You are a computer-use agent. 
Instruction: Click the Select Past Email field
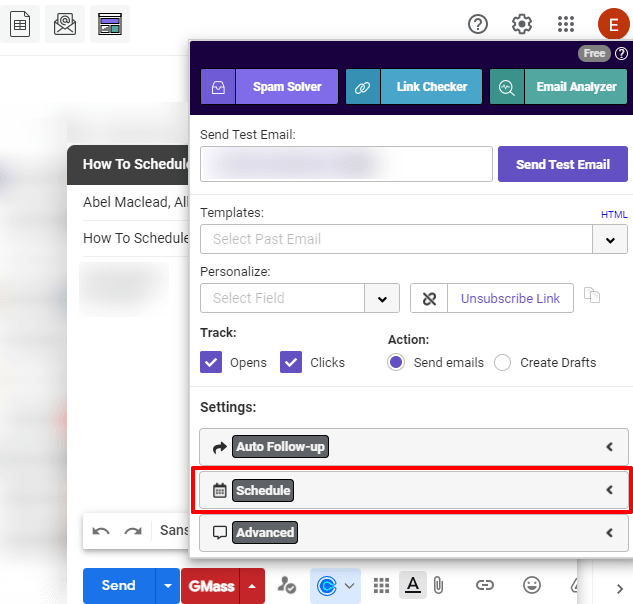coord(396,239)
